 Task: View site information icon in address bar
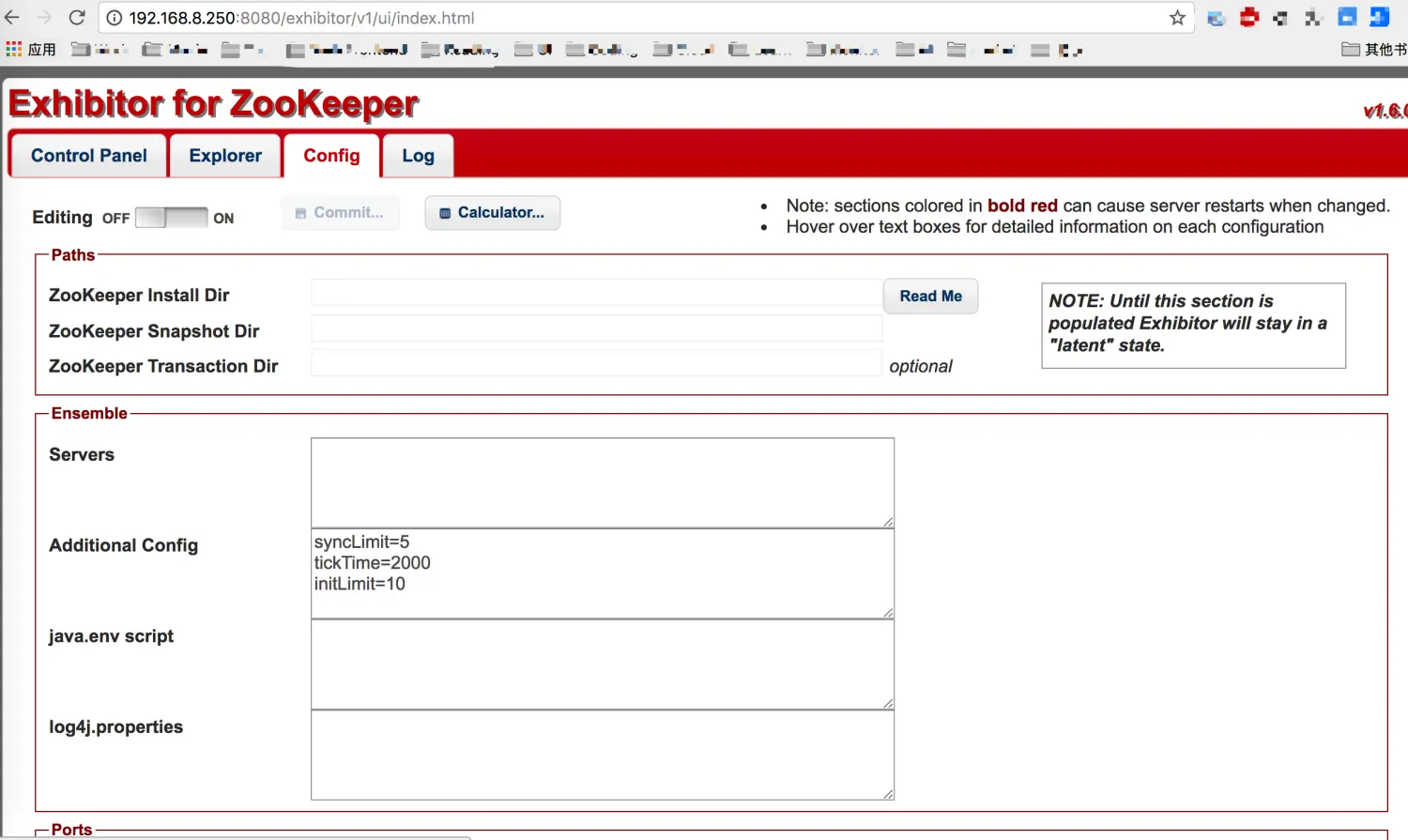[x=114, y=18]
